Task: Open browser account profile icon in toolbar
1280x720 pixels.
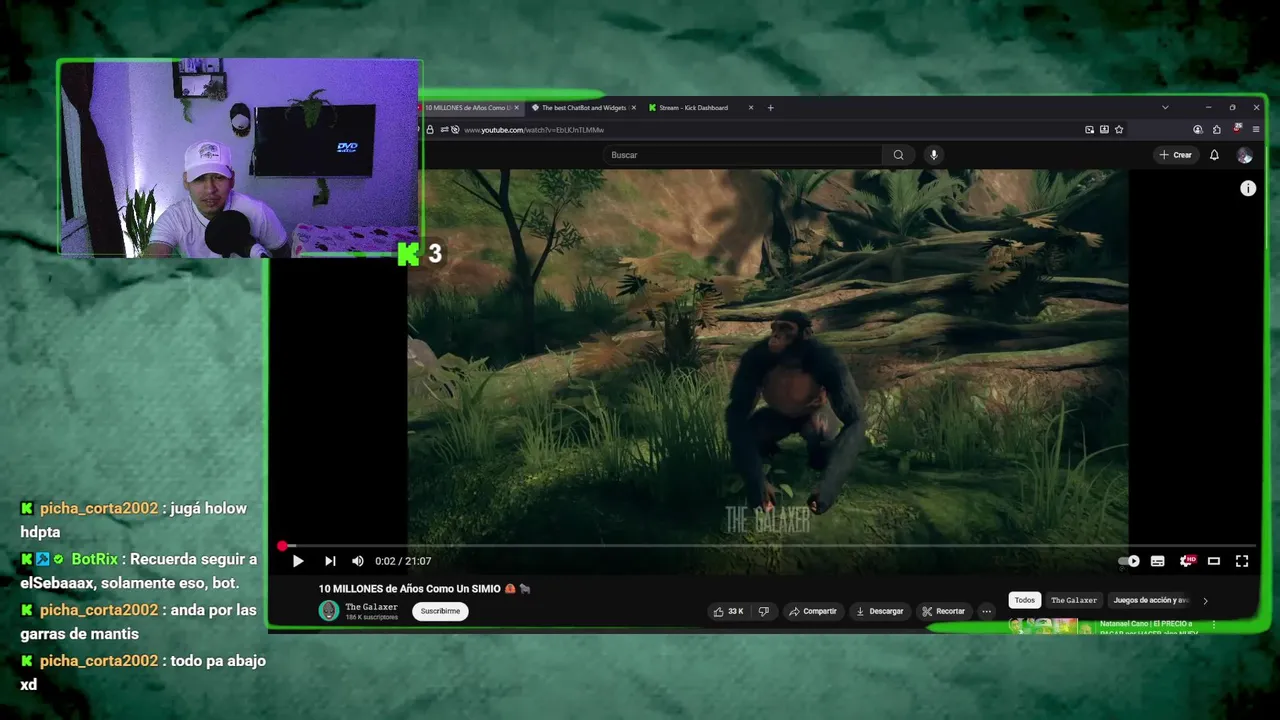Action: [1198, 129]
